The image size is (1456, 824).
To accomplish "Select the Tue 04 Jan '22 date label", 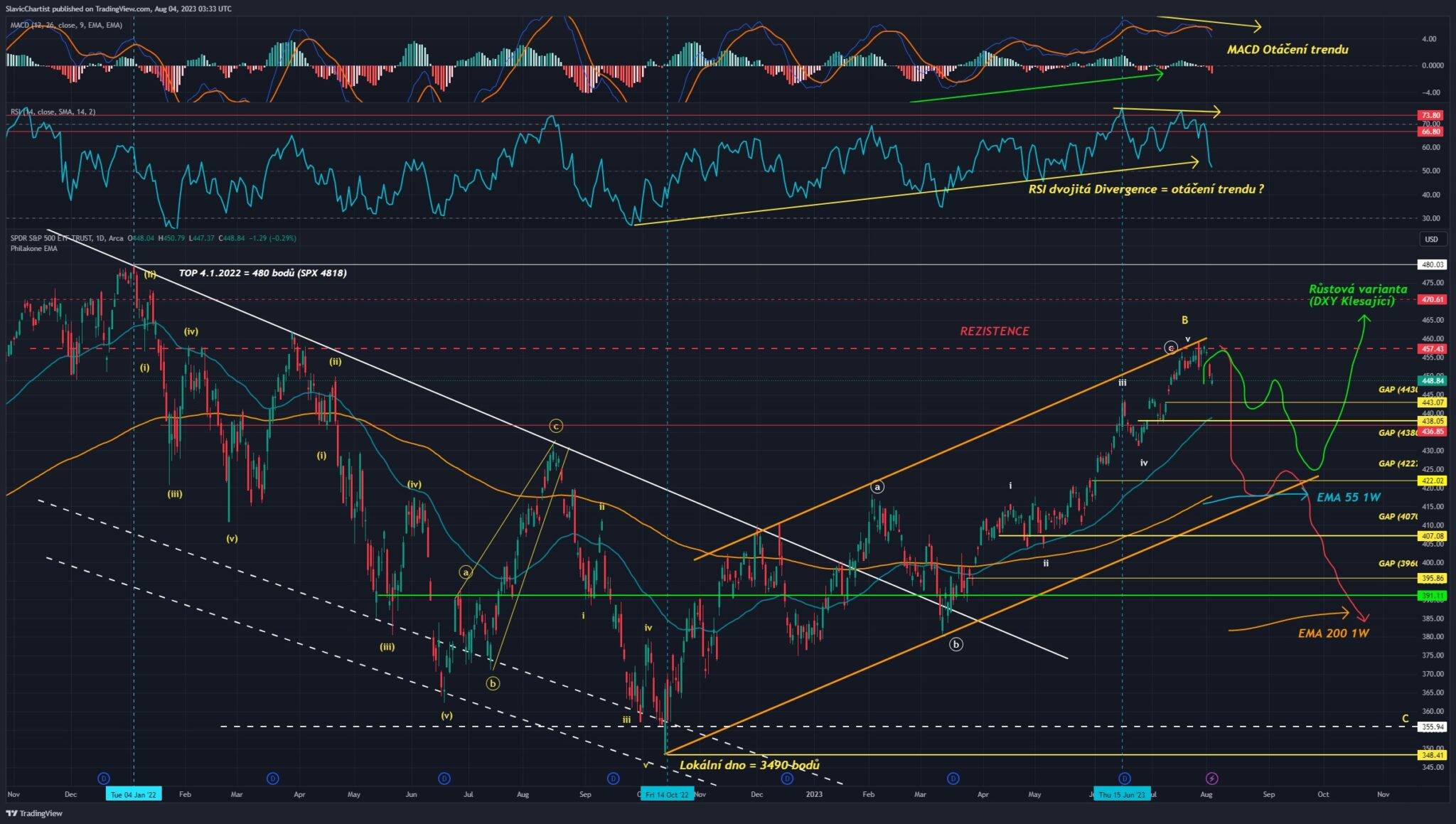I will point(134,794).
